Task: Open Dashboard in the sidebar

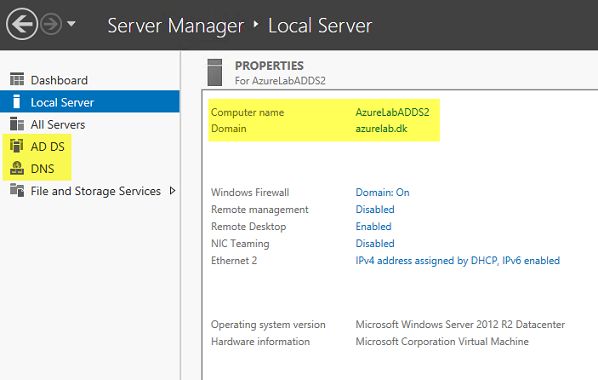Action: [x=59, y=80]
